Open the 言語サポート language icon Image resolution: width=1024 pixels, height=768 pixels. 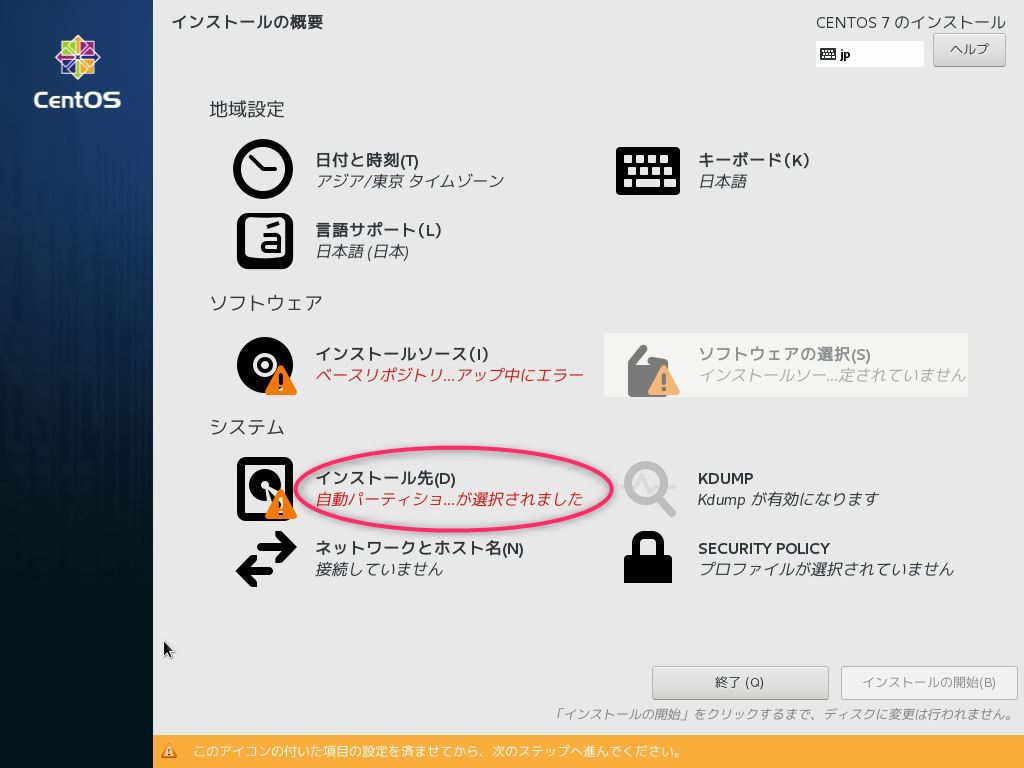point(264,240)
